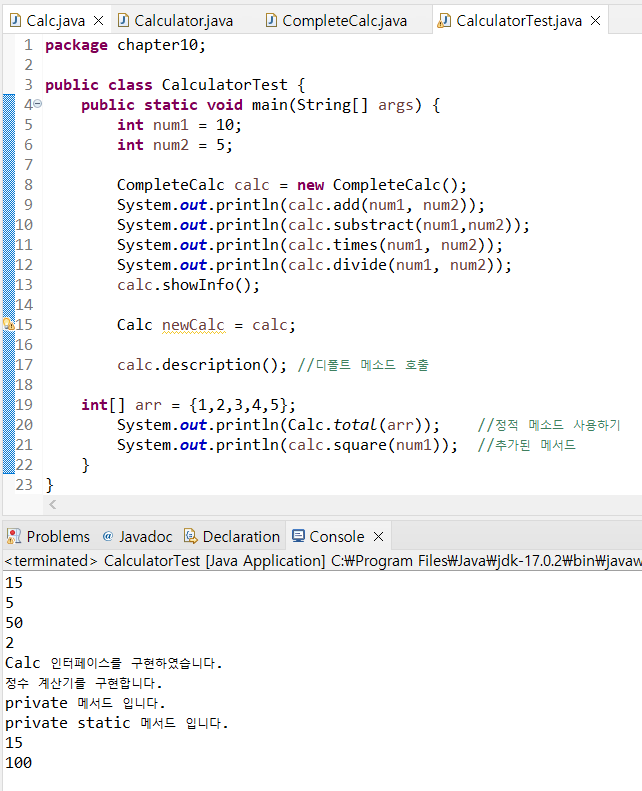Click the calc.divide call on line 12

click(395, 265)
